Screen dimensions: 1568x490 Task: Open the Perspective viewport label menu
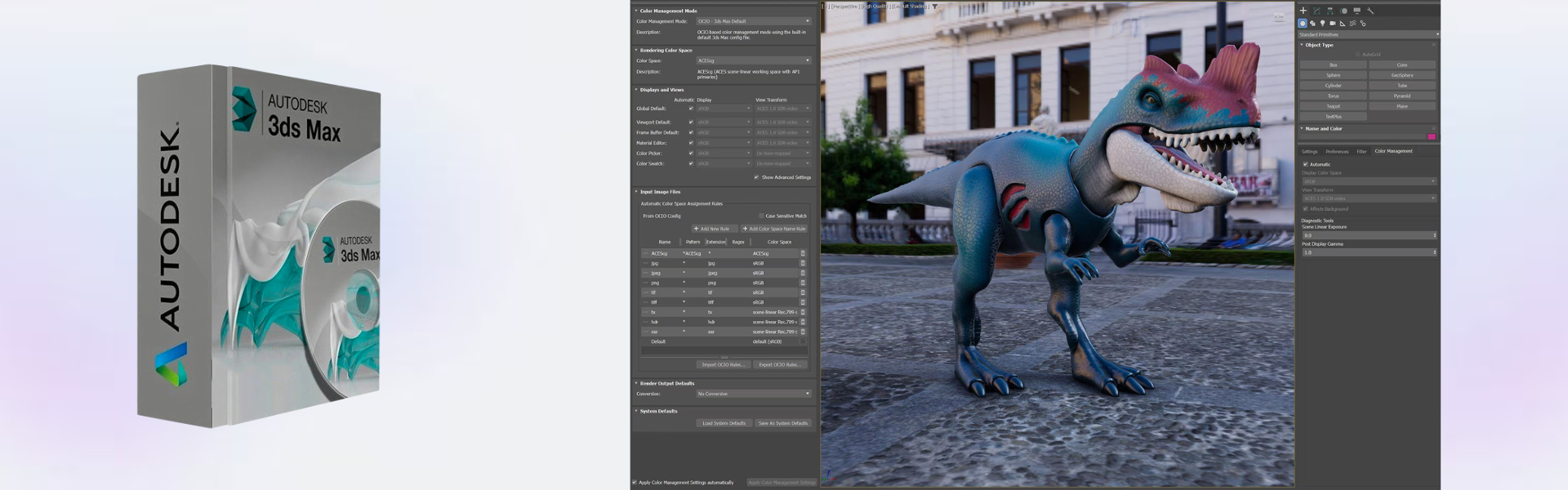click(x=845, y=7)
